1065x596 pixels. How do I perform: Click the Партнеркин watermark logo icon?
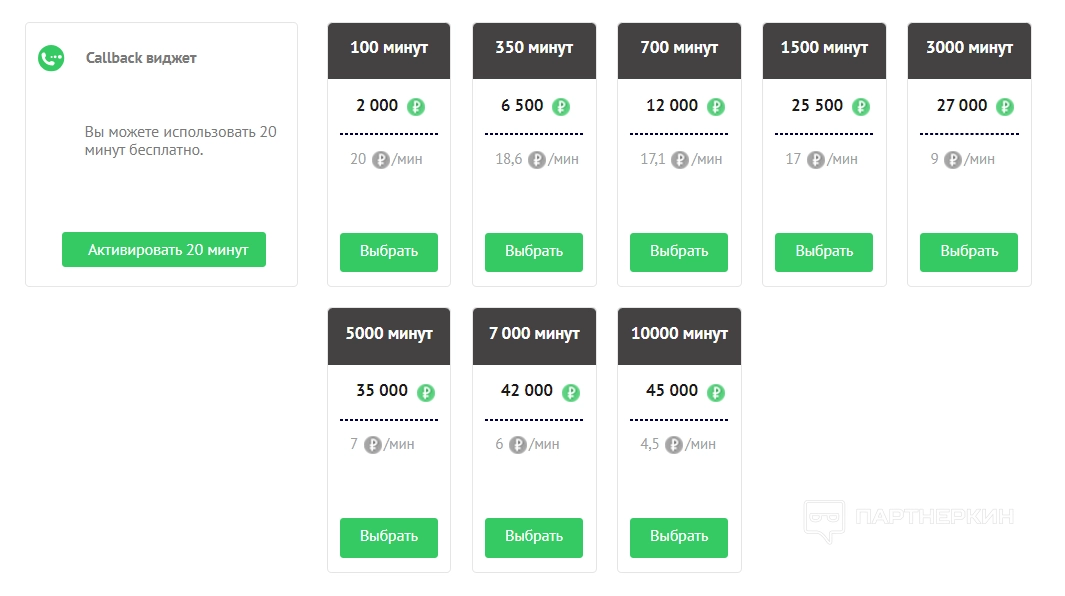[x=824, y=520]
